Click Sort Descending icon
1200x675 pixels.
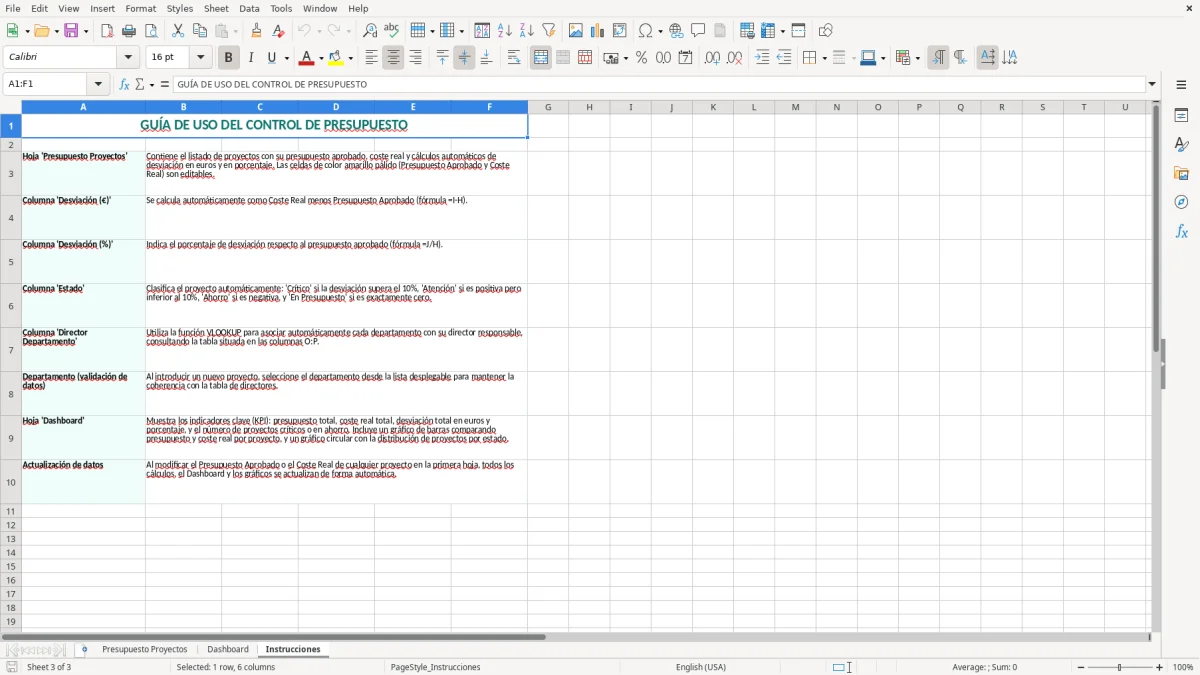tap(526, 31)
